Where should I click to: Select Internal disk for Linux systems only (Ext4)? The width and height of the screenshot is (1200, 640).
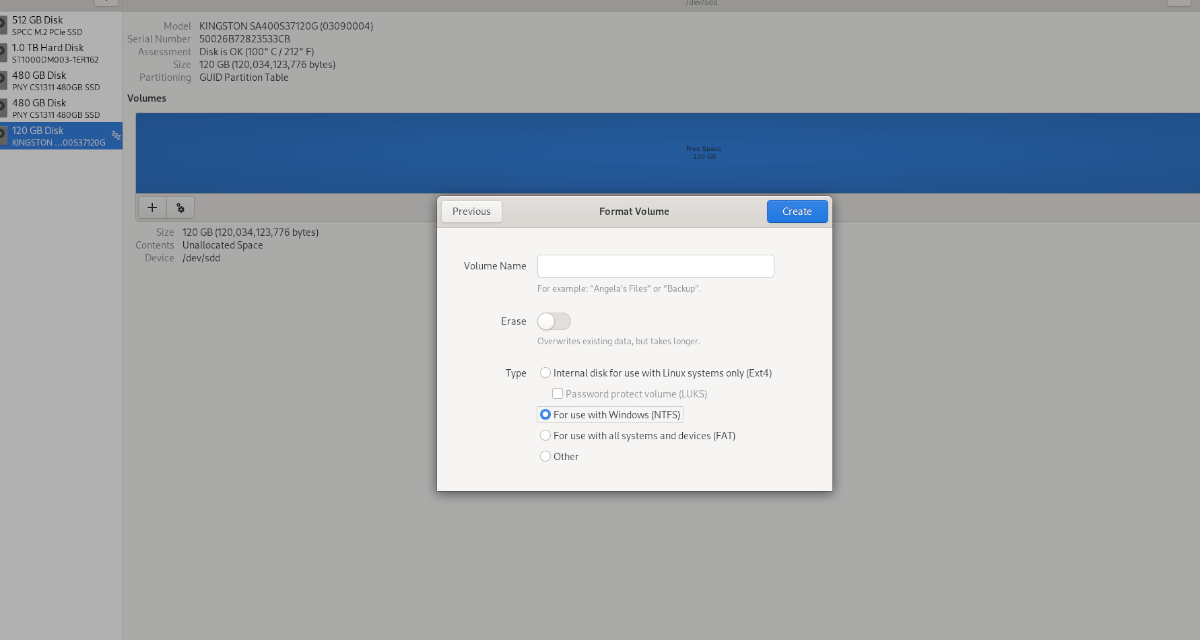[545, 372]
